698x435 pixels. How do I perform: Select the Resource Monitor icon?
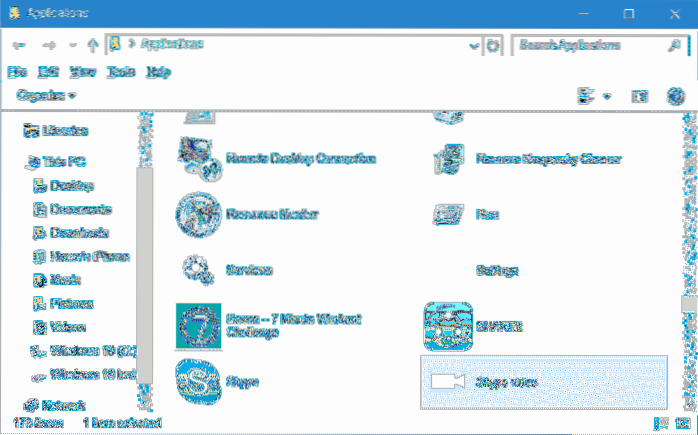[x=198, y=213]
